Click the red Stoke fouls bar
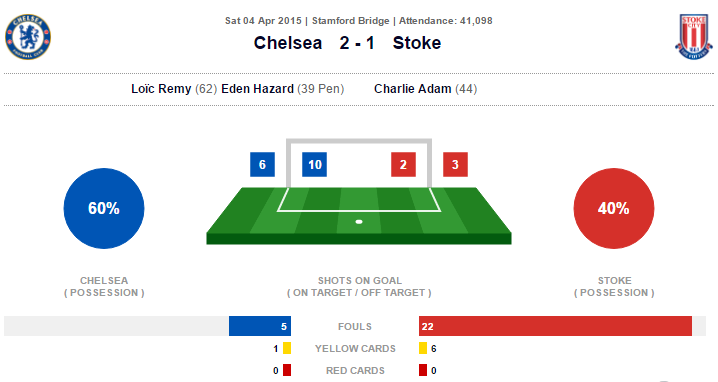The width and height of the screenshot is (718, 382). [555, 326]
